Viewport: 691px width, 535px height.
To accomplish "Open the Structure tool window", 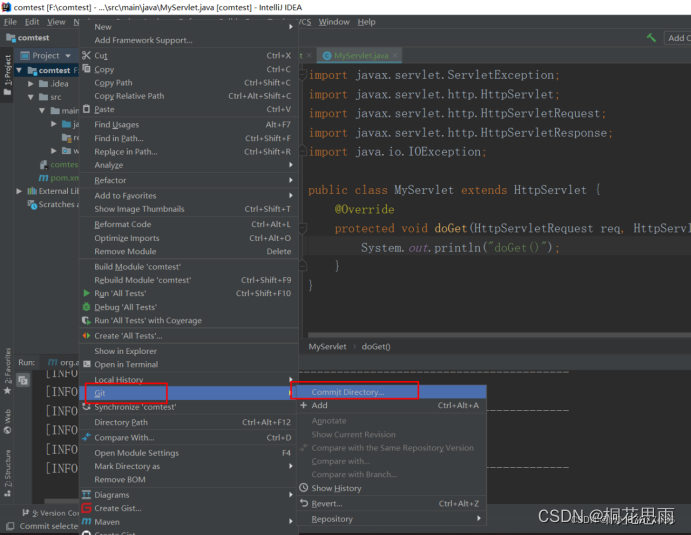I will (7, 473).
